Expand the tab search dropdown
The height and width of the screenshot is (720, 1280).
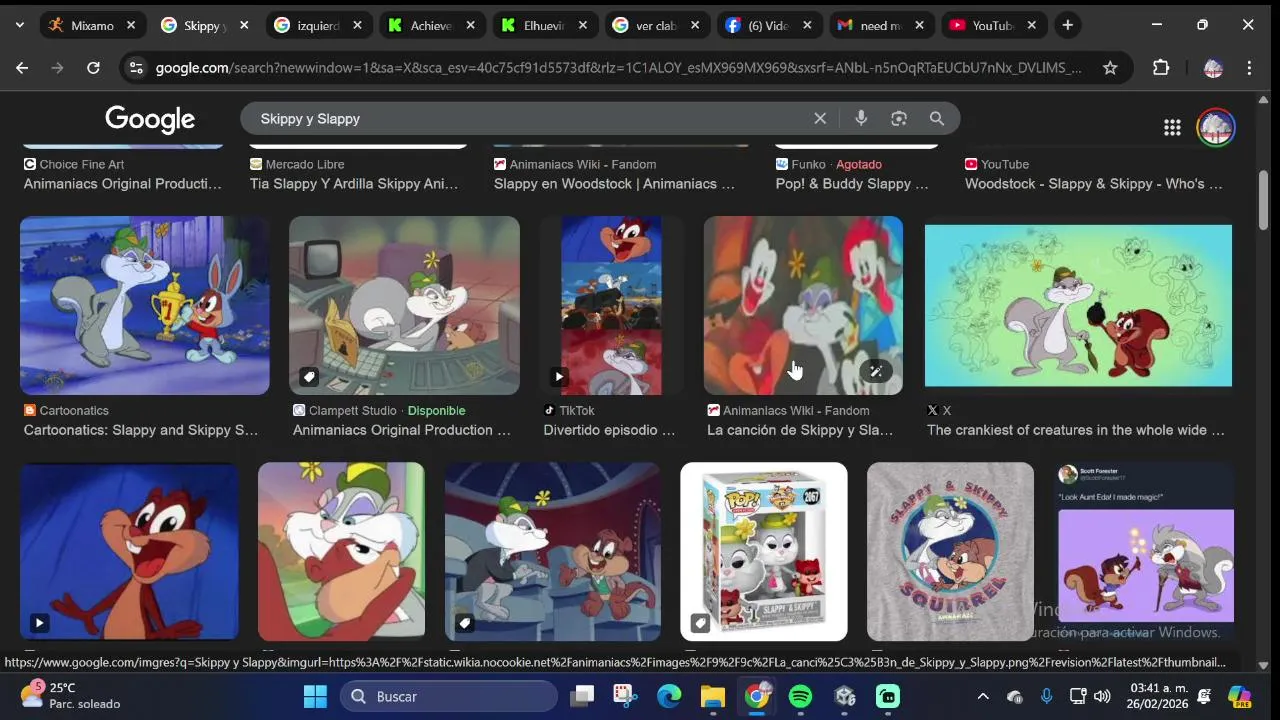(x=19, y=25)
